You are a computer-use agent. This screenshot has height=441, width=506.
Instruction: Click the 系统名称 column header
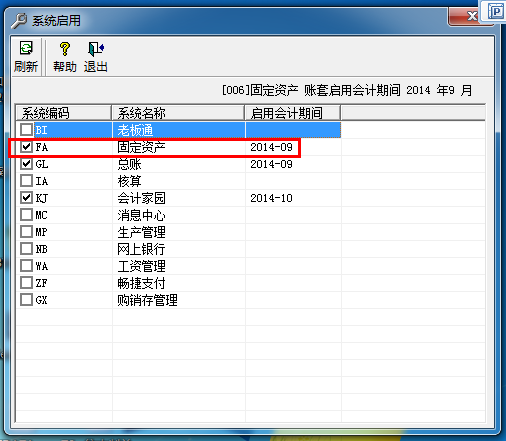point(178,113)
